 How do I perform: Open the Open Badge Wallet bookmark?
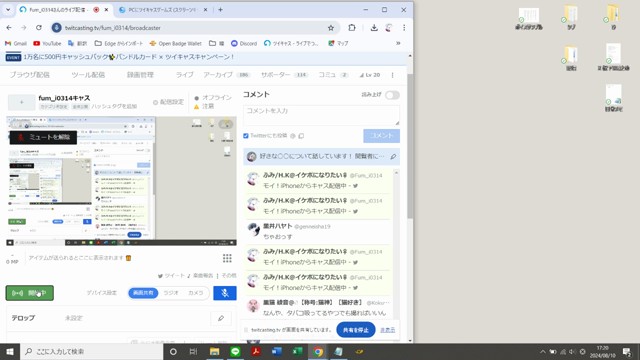point(176,43)
